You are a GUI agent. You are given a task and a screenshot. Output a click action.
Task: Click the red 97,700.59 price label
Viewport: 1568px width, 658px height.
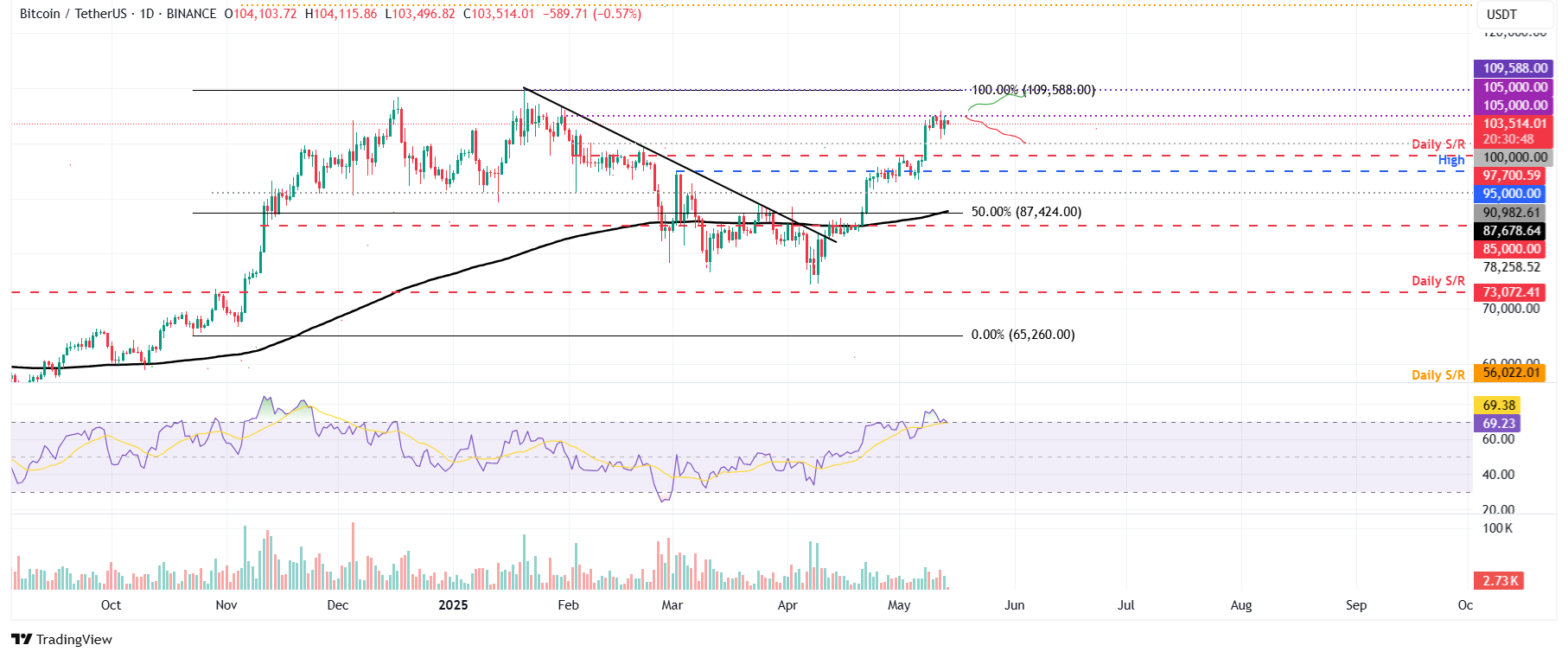pyautogui.click(x=1511, y=176)
